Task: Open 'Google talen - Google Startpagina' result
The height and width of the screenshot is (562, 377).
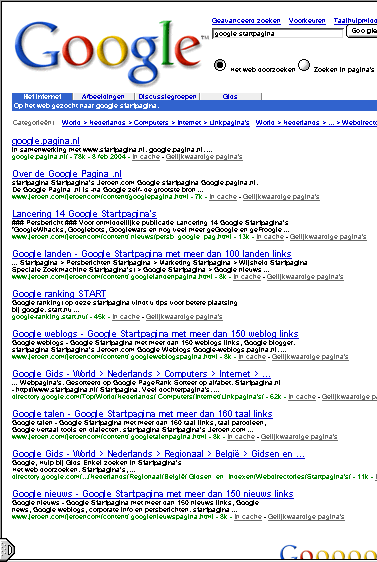Action: coord(142,414)
